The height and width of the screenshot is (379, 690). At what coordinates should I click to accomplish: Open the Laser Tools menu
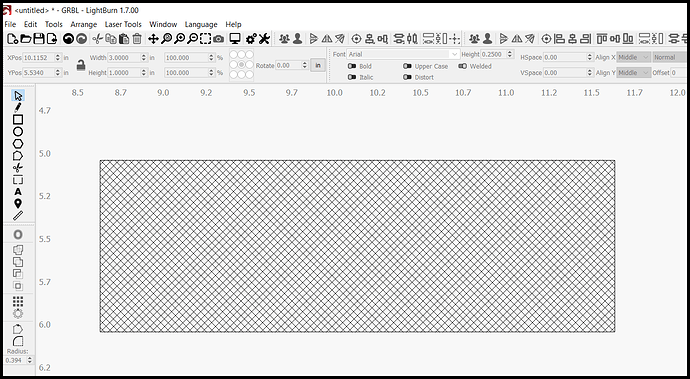(x=123, y=24)
